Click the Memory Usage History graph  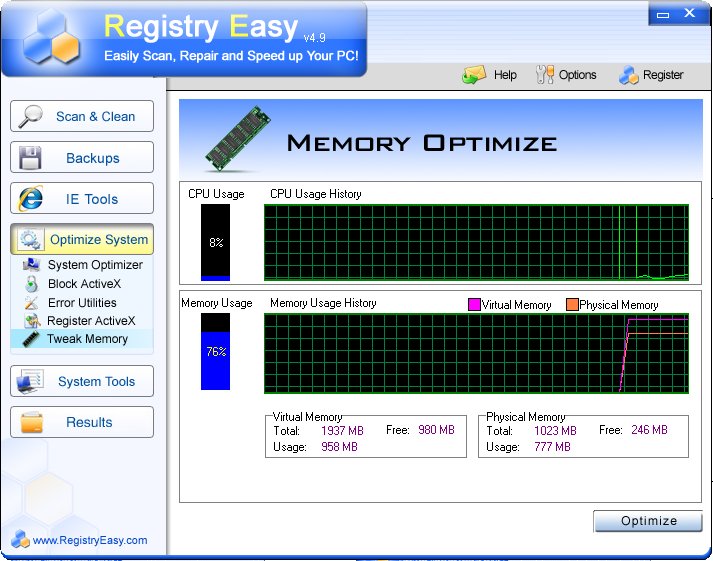pos(477,353)
